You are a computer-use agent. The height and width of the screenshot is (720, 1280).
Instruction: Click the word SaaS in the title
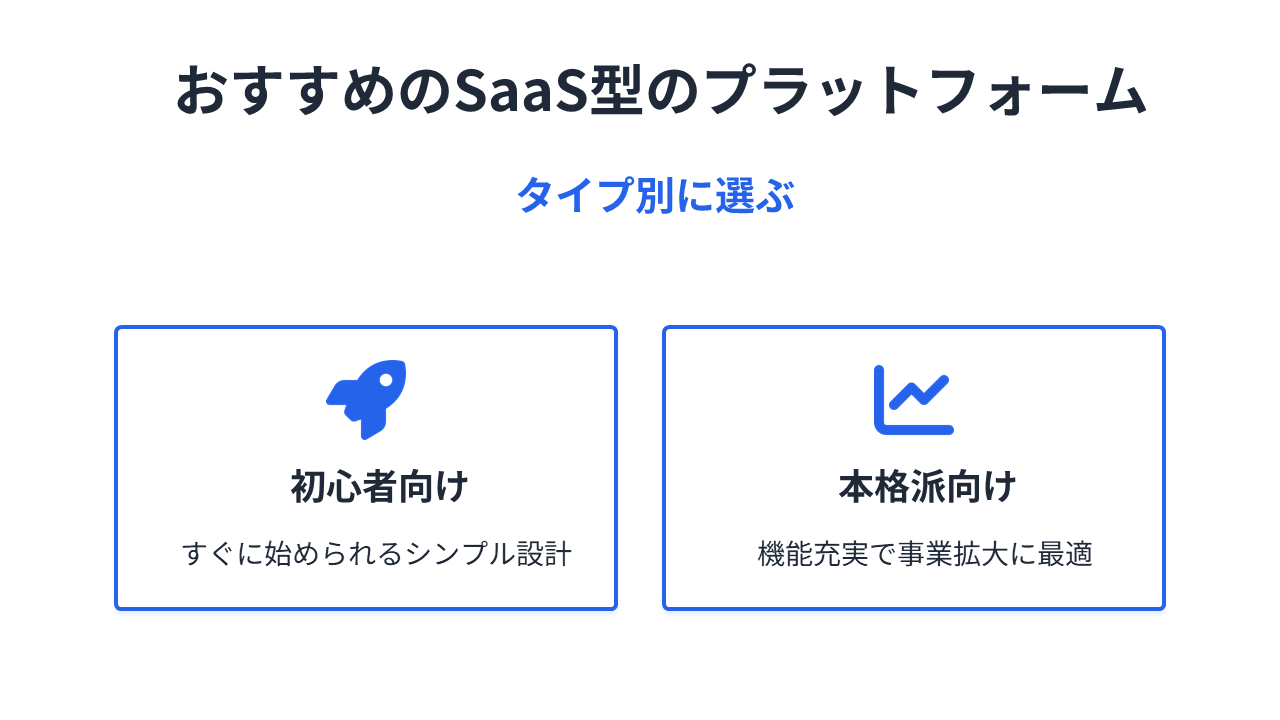coord(520,92)
